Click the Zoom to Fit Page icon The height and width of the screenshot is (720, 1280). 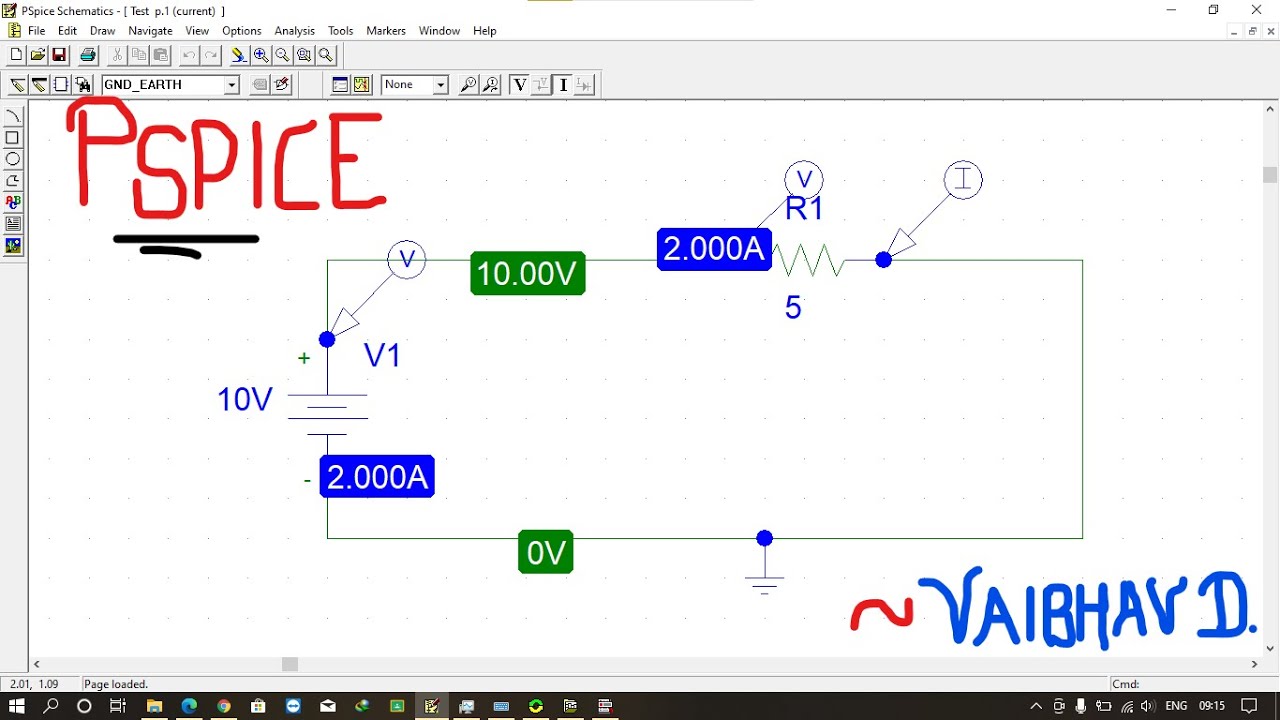coord(326,55)
